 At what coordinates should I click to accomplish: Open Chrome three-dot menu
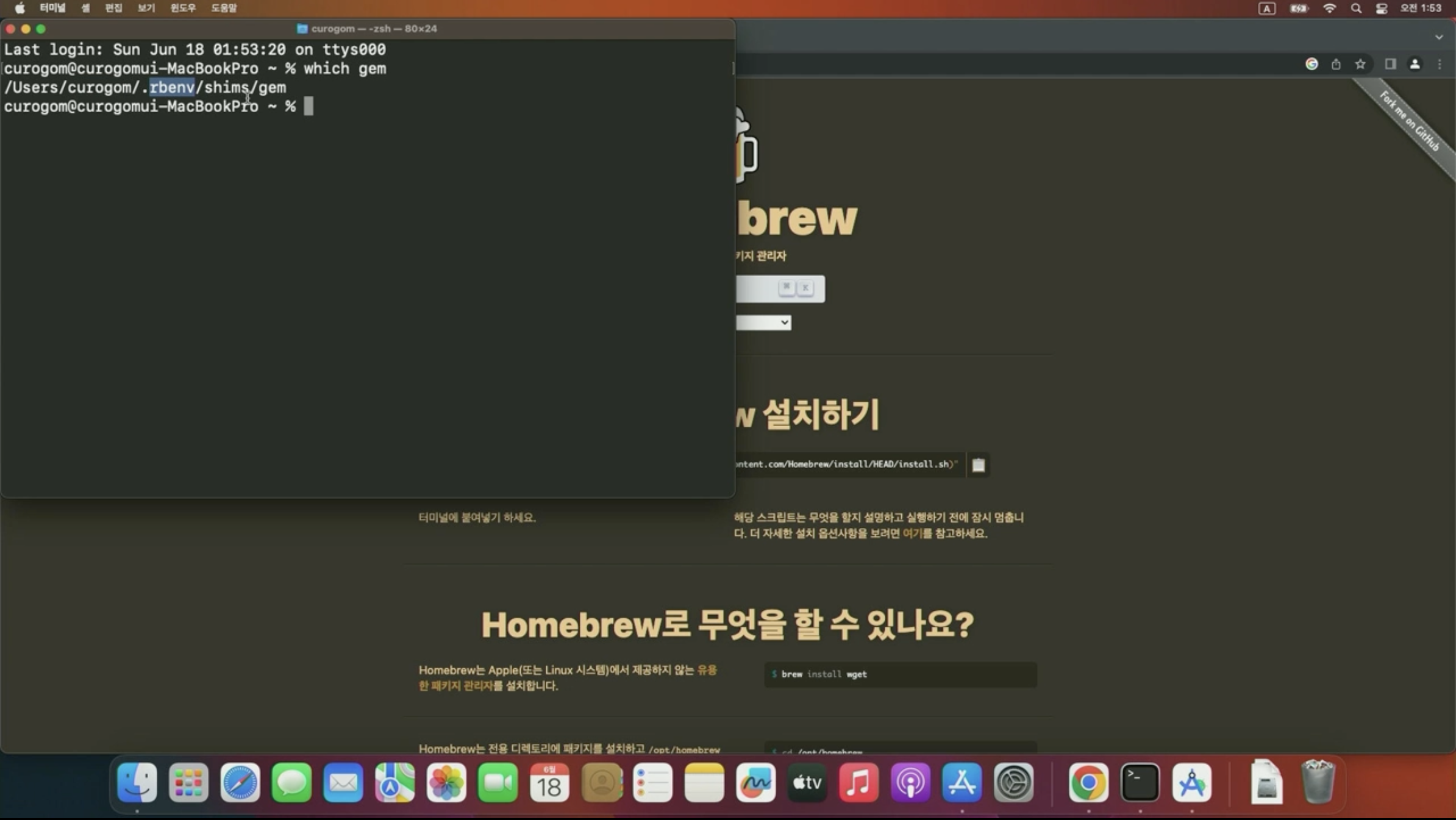pos(1440,64)
